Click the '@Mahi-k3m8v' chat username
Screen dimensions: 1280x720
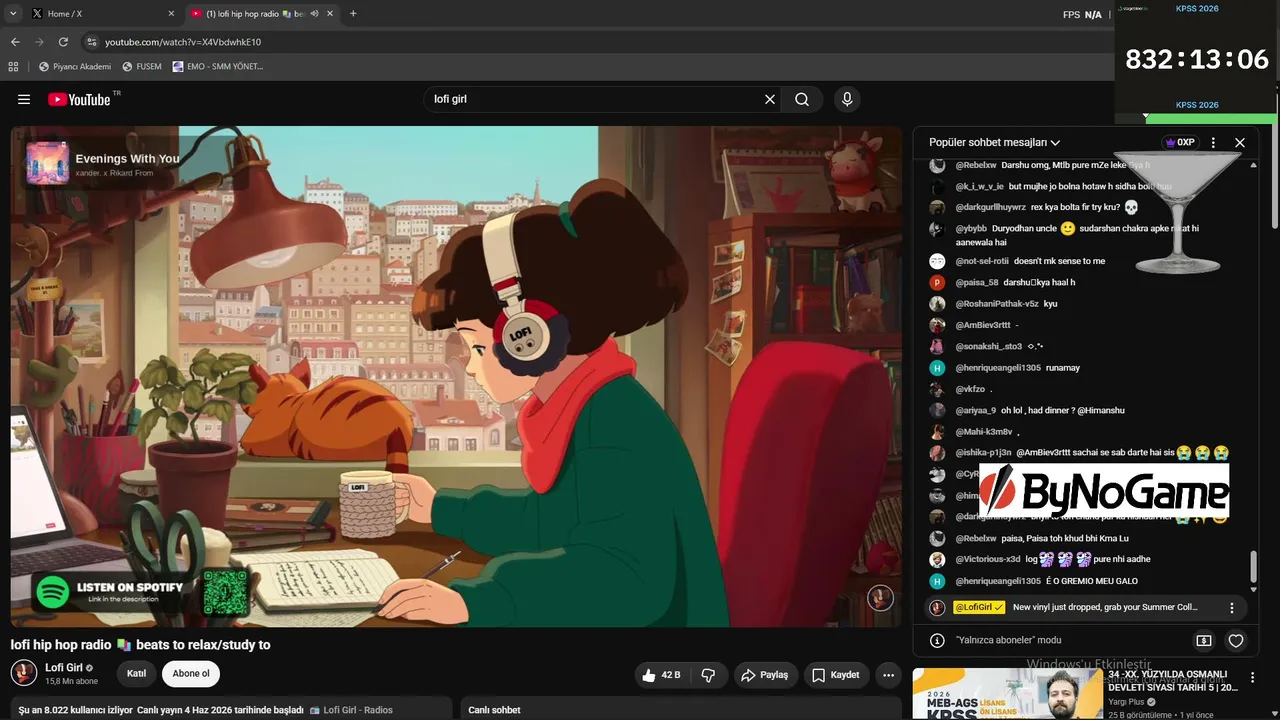point(984,432)
